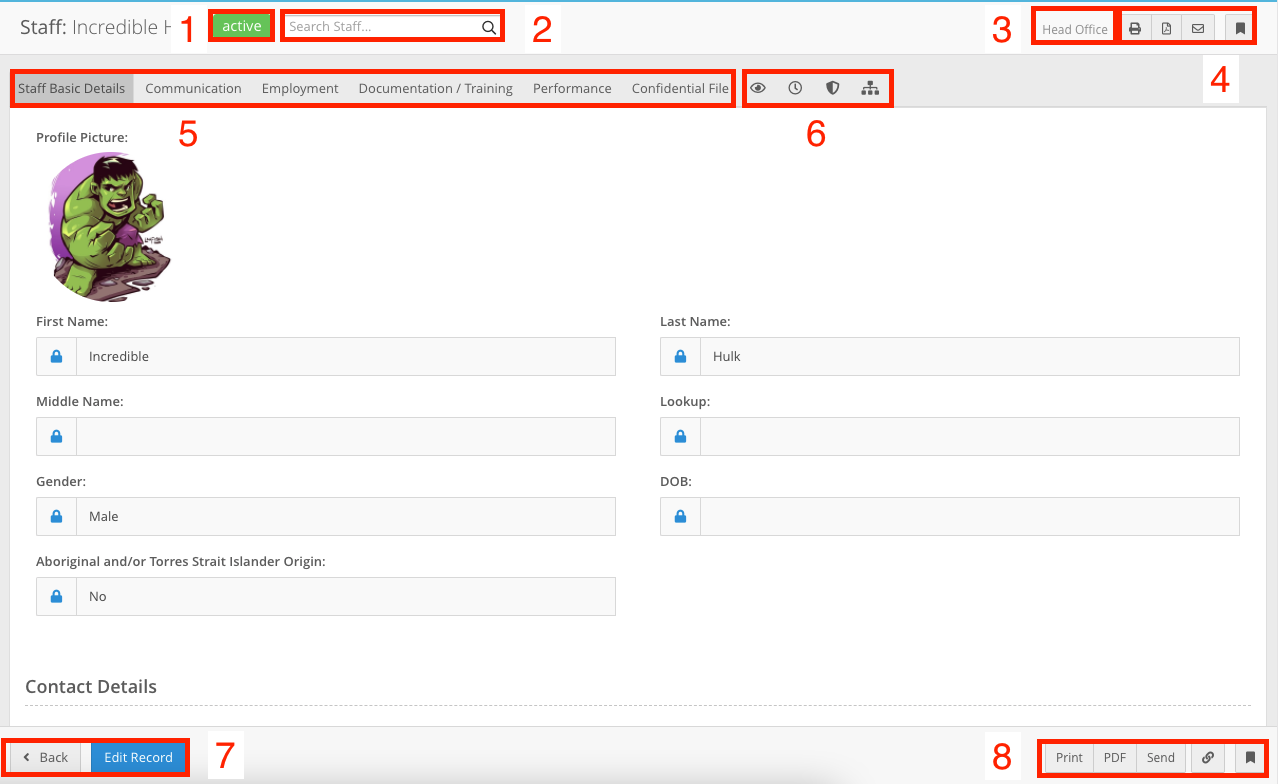1278x784 pixels.
Task: Open the Communication tab
Action: [193, 88]
